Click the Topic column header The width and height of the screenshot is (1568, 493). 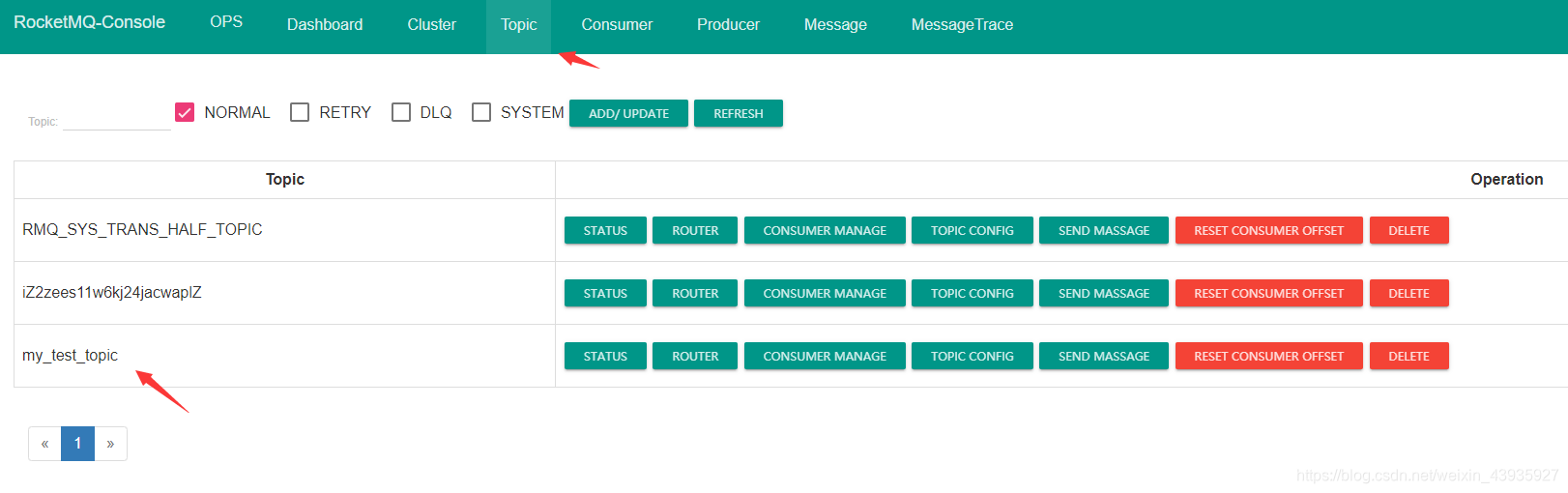coord(285,179)
